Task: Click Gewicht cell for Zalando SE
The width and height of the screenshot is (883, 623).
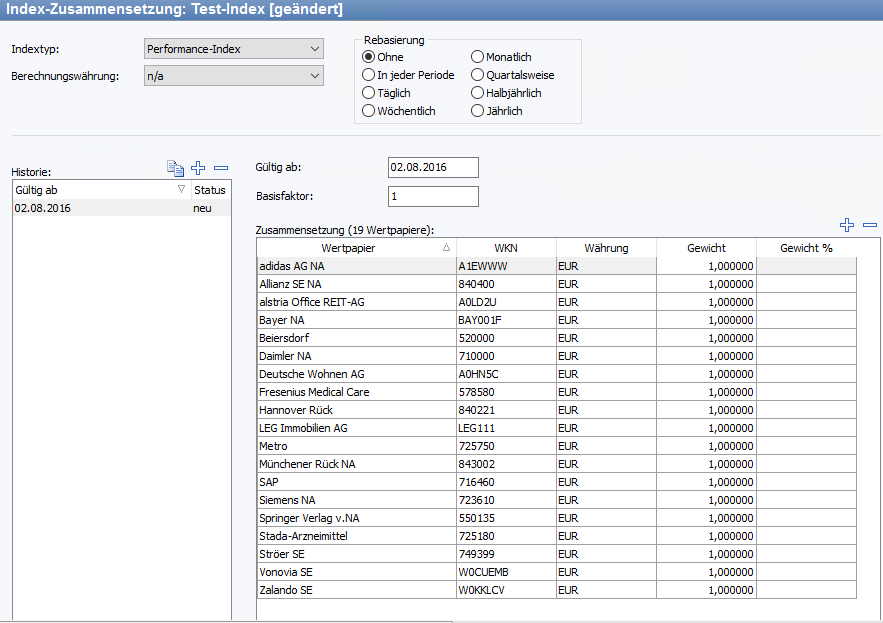Action: point(706,590)
